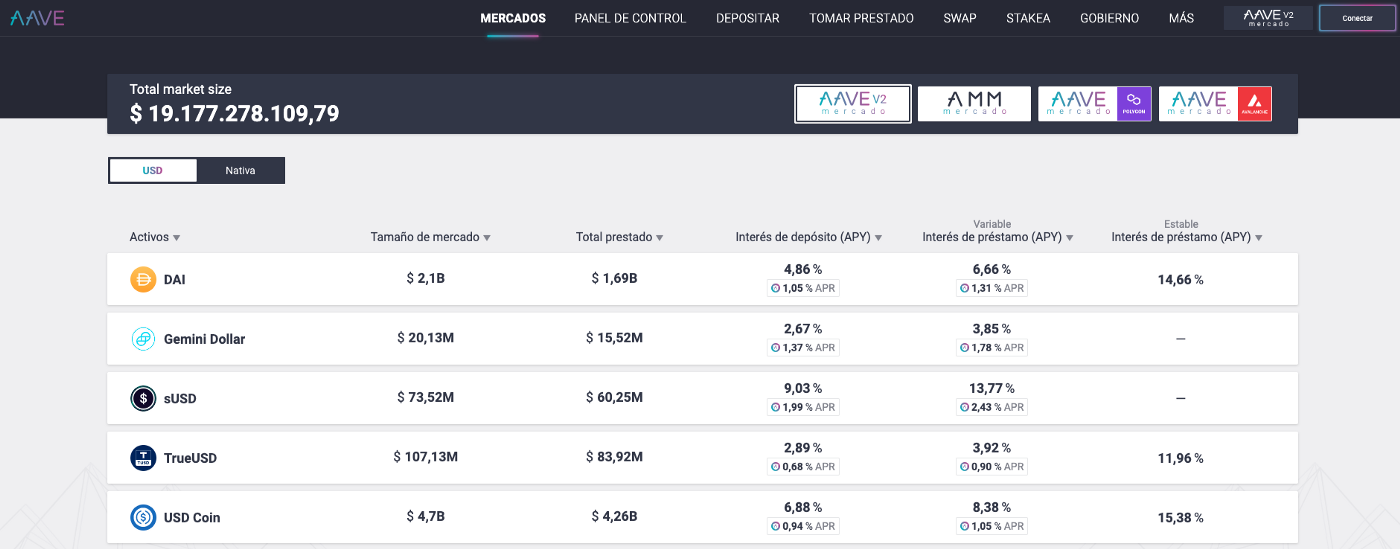Expand the MÁS menu

coord(1181,18)
